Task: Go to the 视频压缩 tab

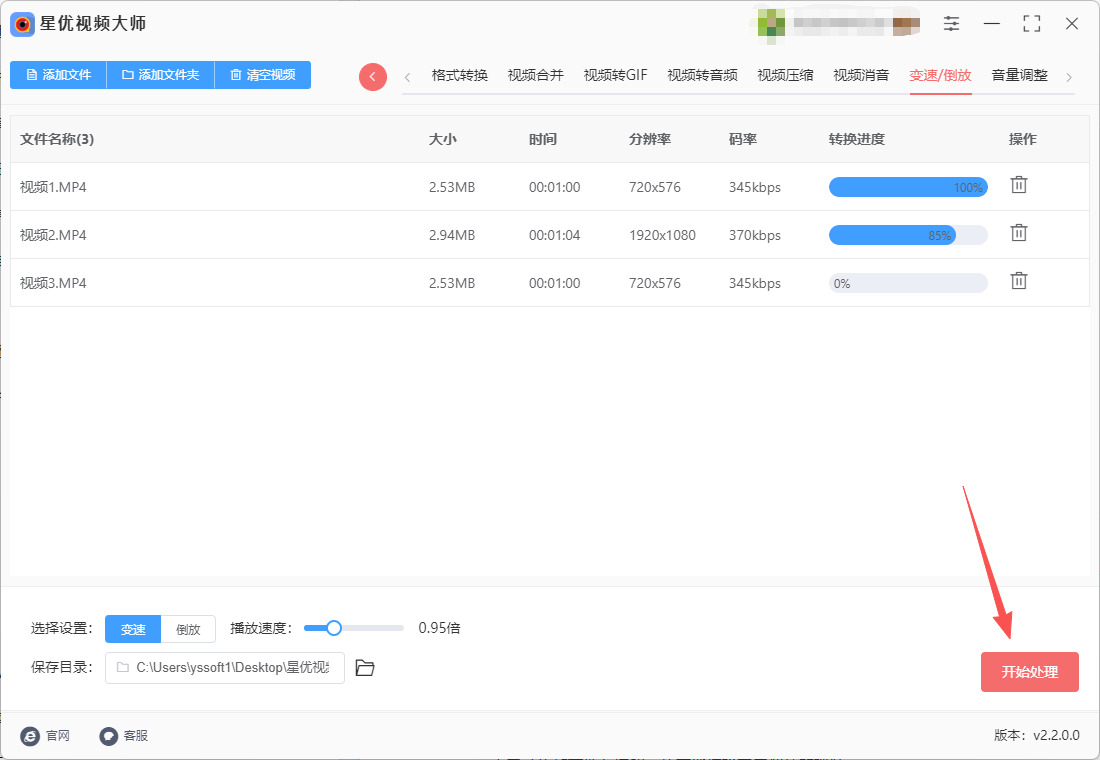Action: pos(785,76)
